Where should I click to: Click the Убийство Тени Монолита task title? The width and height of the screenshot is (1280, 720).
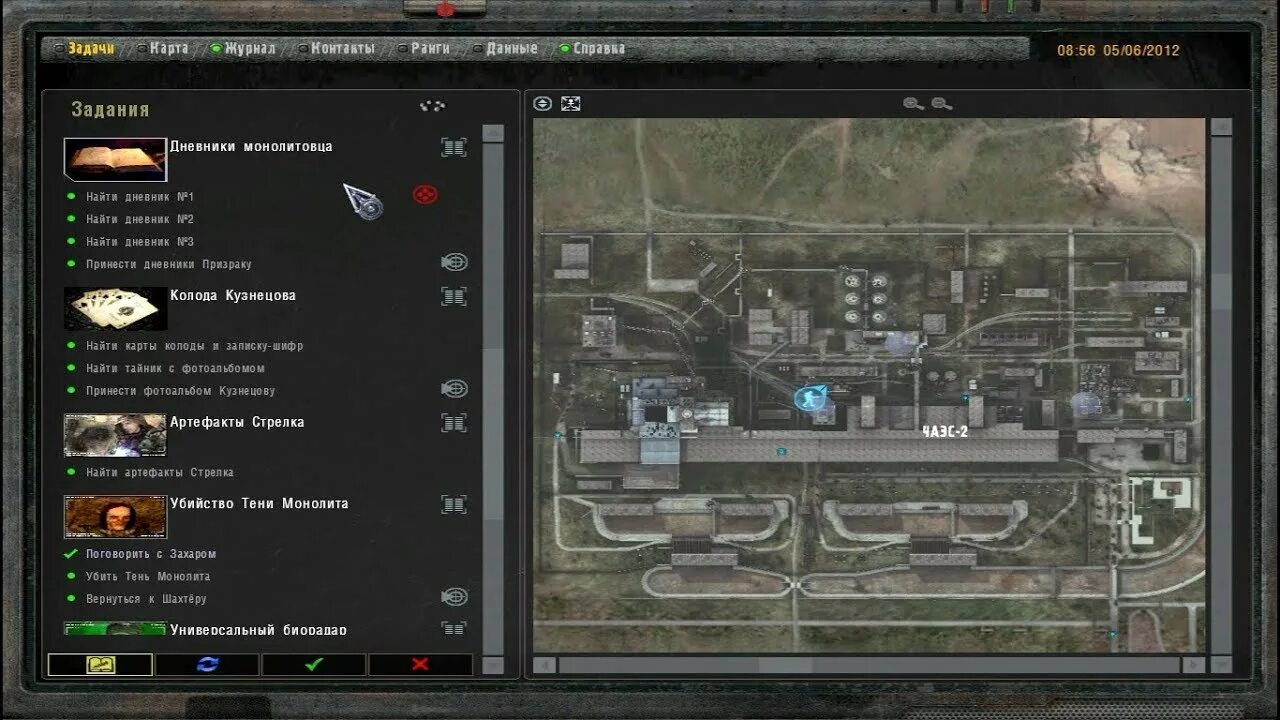(259, 503)
